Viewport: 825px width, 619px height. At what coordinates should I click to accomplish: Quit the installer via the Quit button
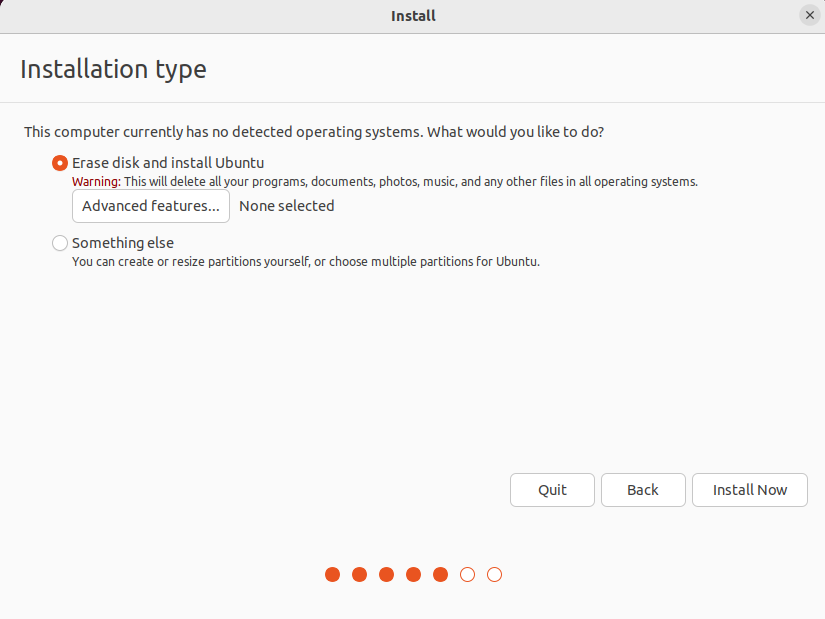pos(552,490)
